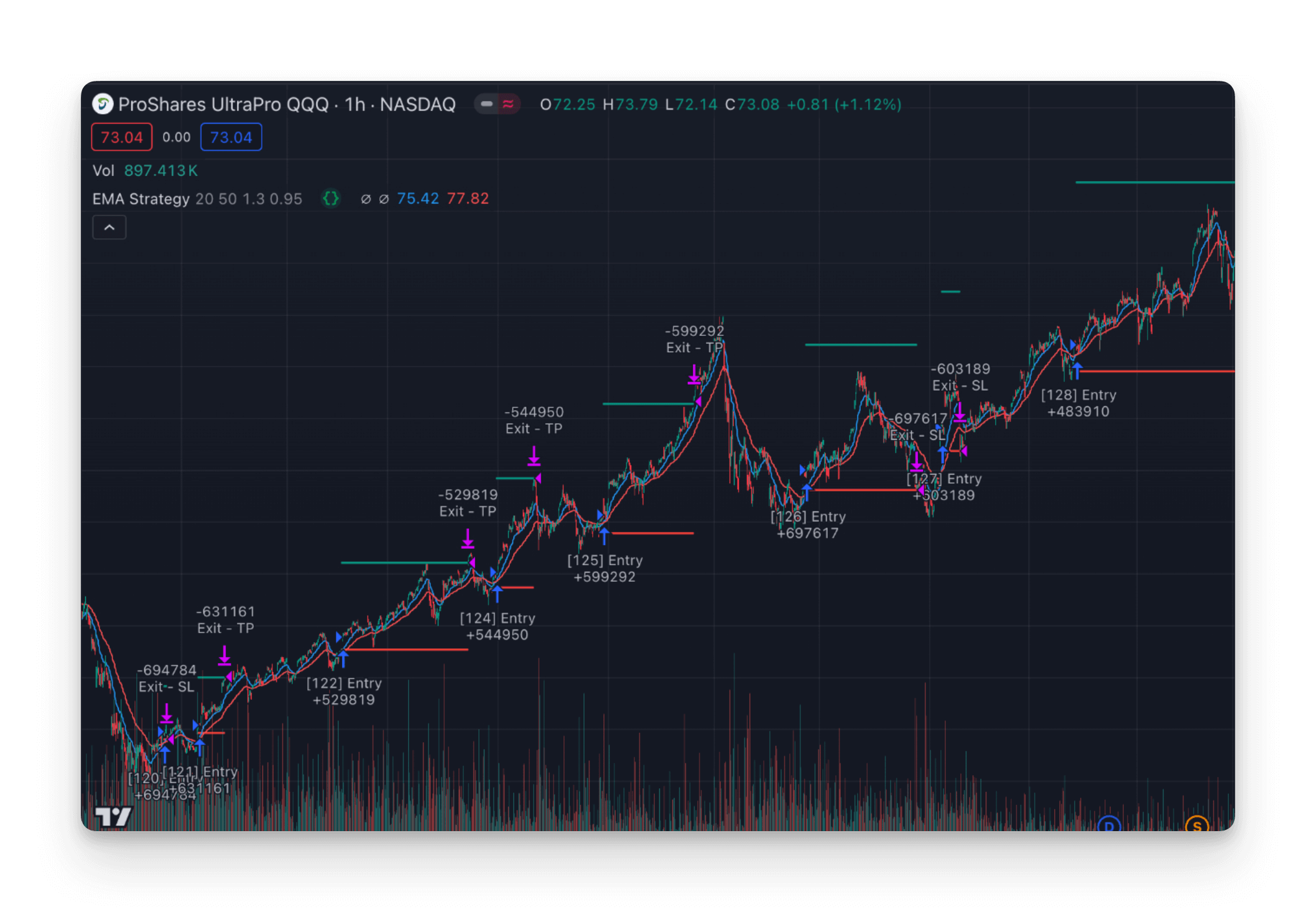This screenshot has width=1316, height=912.
Task: Click the magenta exit arrow below the -599292 Exit - TP label
Action: (x=694, y=375)
